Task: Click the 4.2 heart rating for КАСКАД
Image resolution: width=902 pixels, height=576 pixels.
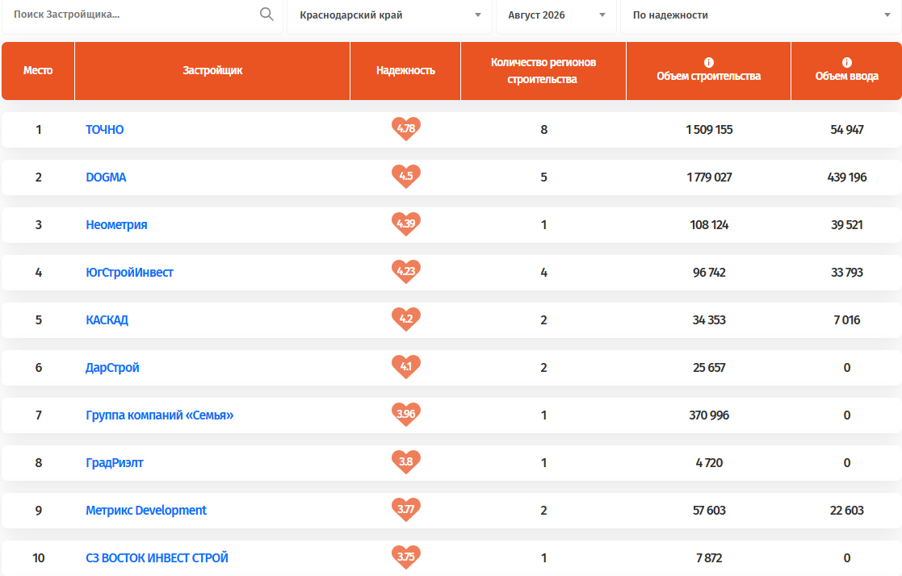Action: 406,319
